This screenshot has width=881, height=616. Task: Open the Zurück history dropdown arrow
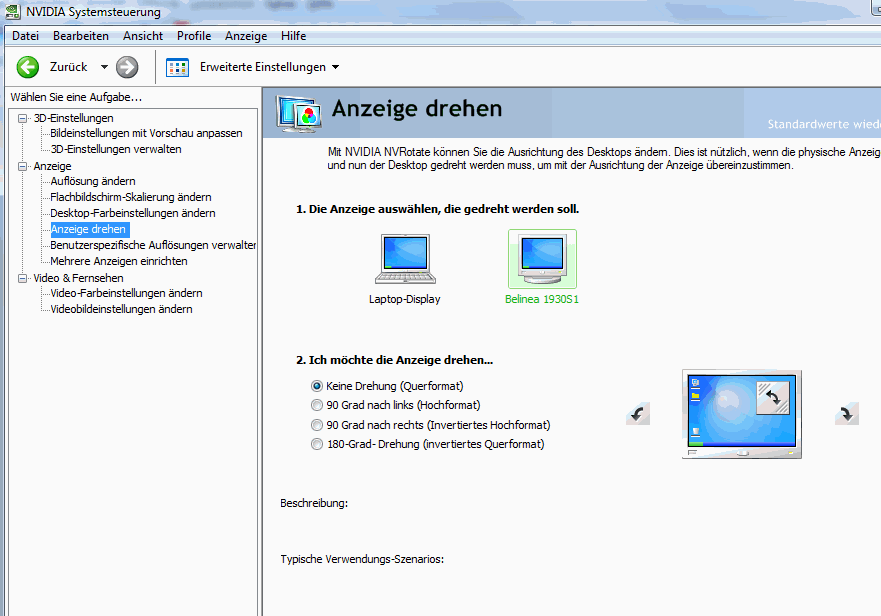coord(103,67)
